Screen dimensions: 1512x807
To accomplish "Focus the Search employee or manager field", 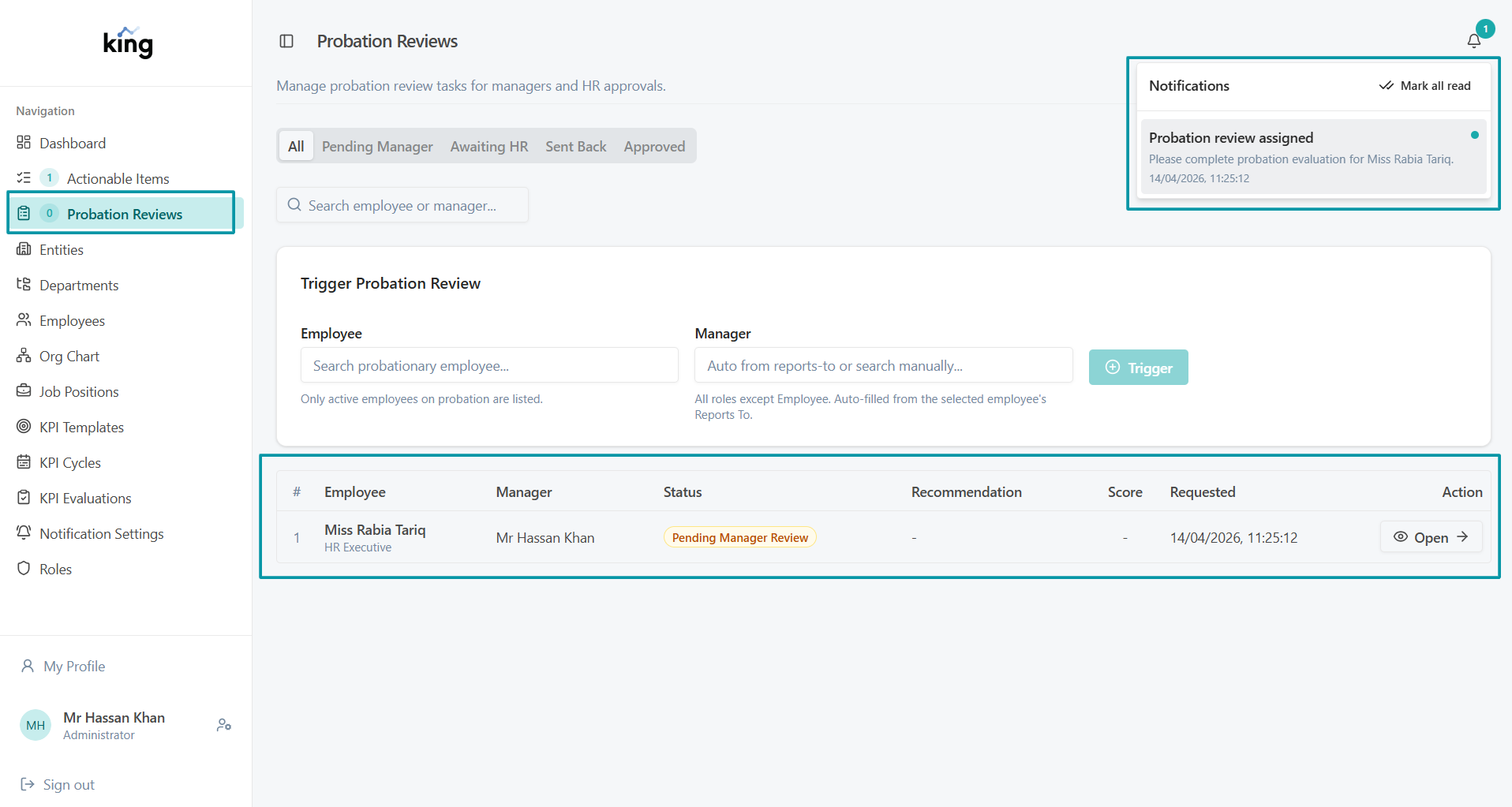I will click(x=402, y=205).
